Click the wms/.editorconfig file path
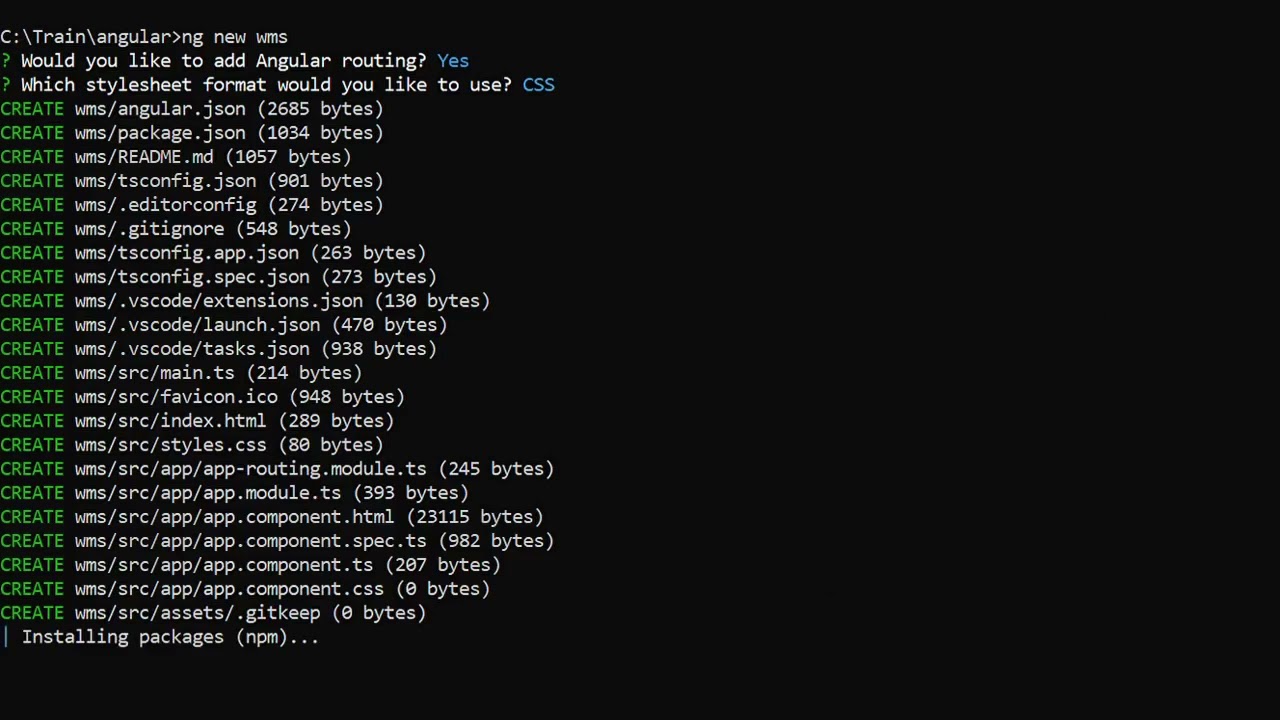1280x720 pixels. click(165, 205)
